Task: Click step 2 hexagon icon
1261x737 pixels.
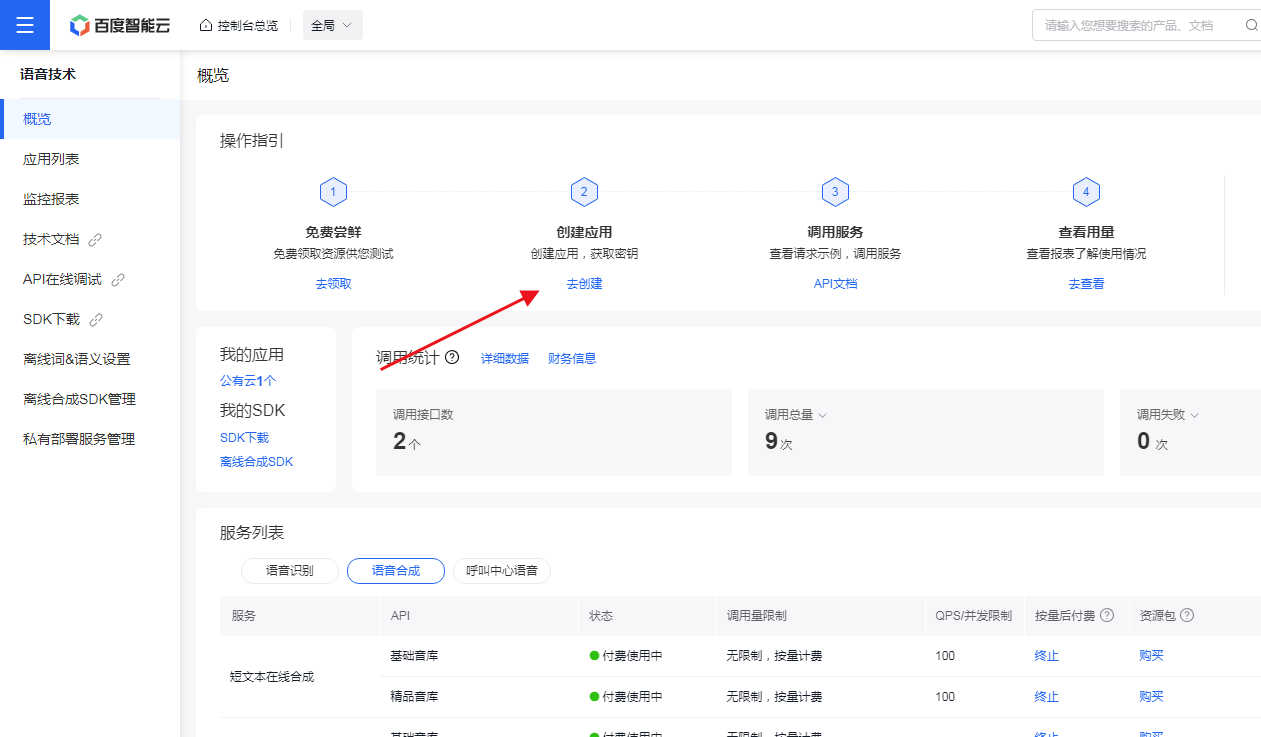Action: pos(584,191)
